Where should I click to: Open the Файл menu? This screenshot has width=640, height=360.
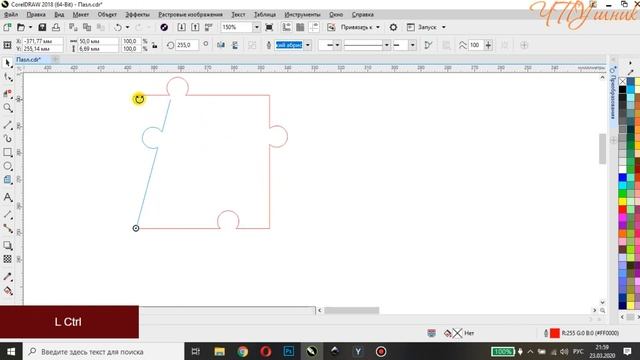pyautogui.click(x=11, y=15)
